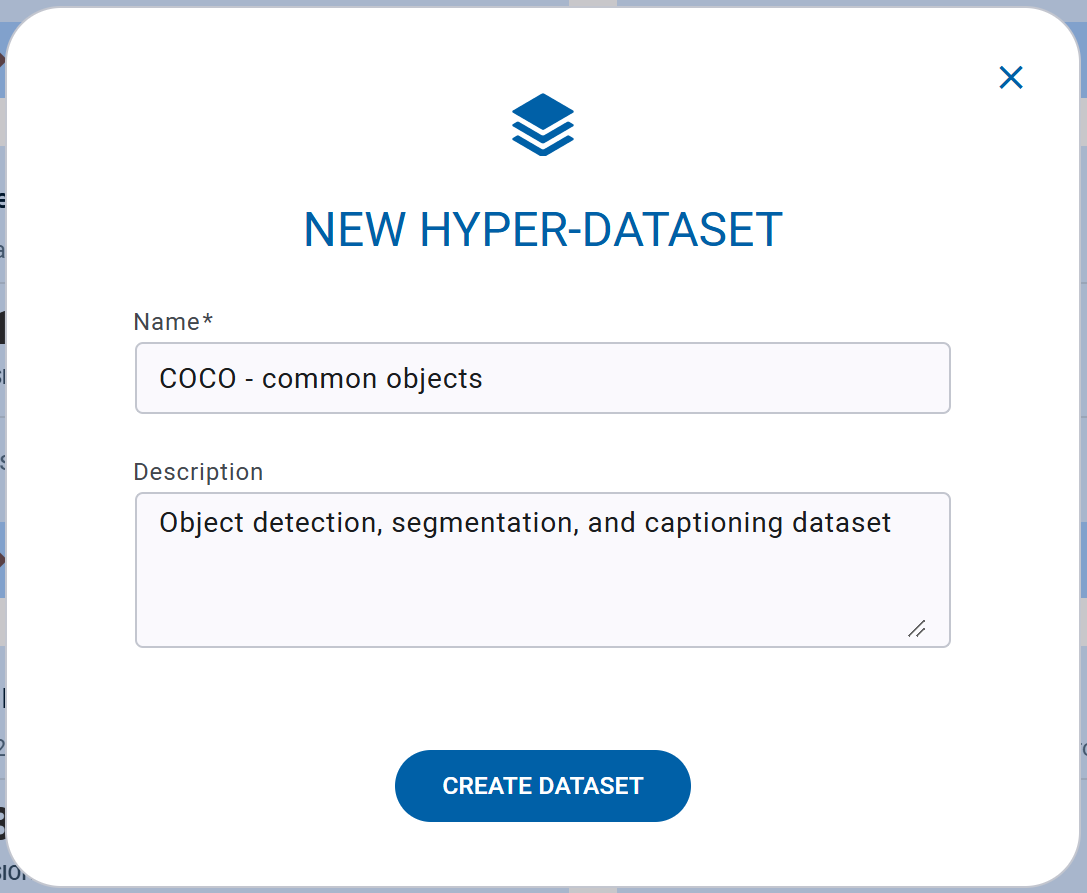Place cursor in the captioning dataset description text
1087x893 pixels.
click(x=525, y=522)
